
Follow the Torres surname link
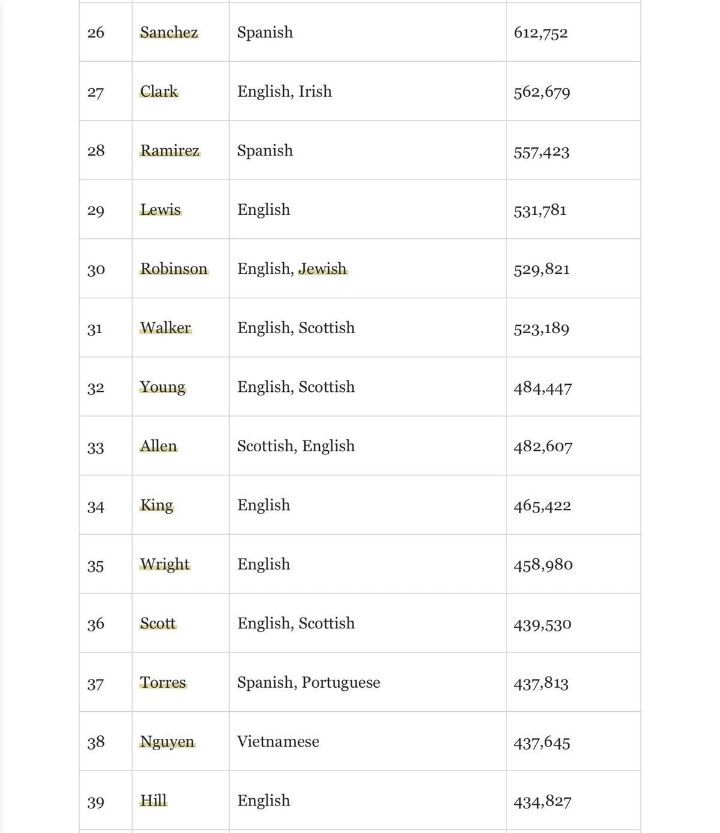tap(163, 683)
